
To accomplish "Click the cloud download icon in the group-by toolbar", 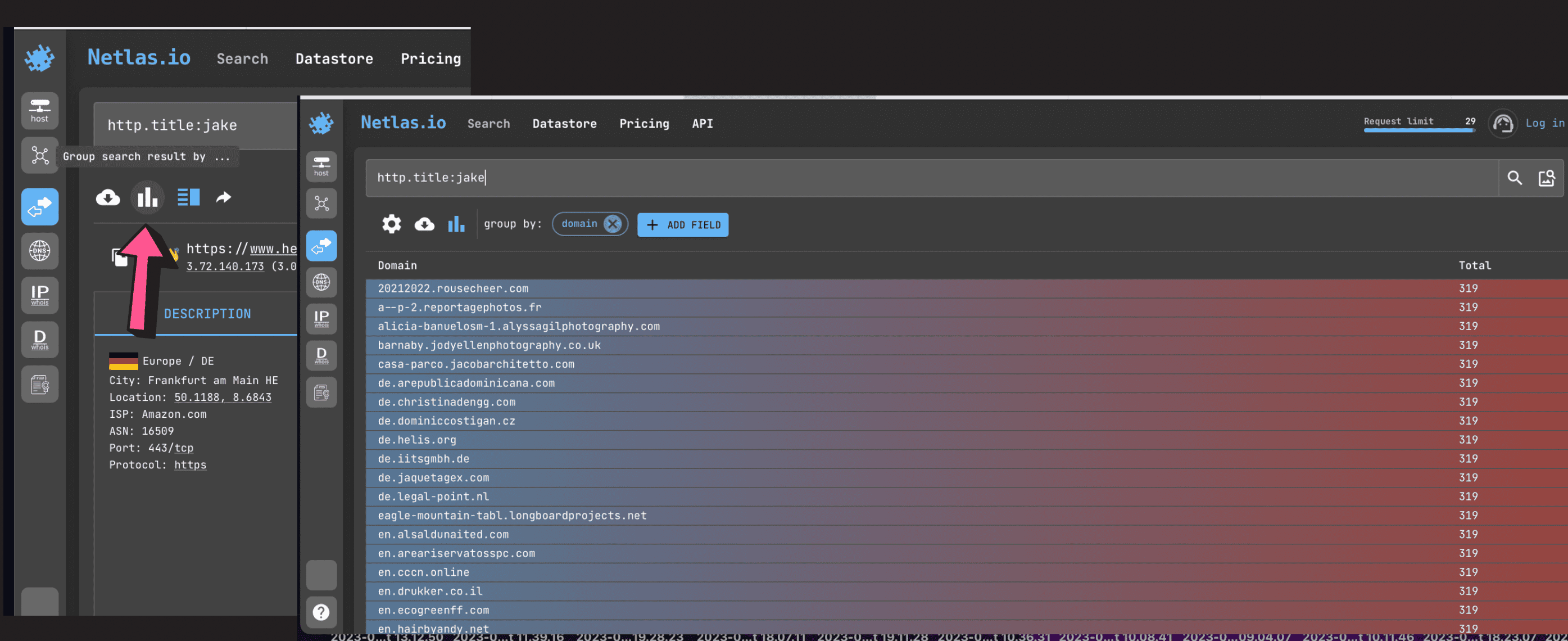I will click(x=424, y=224).
